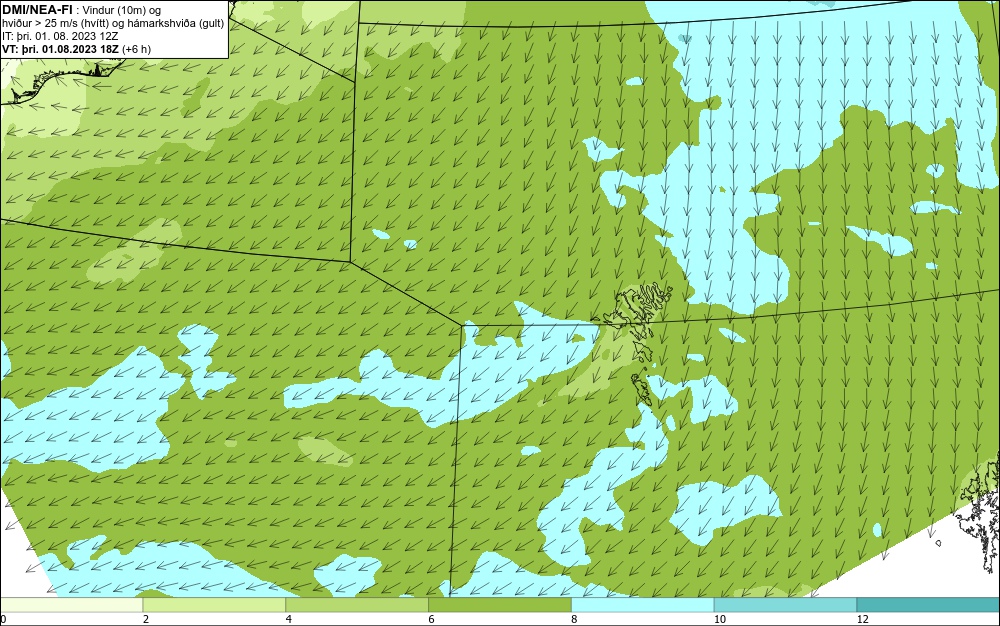Click the legend scale label "8"
1000x626 pixels.
575,619
